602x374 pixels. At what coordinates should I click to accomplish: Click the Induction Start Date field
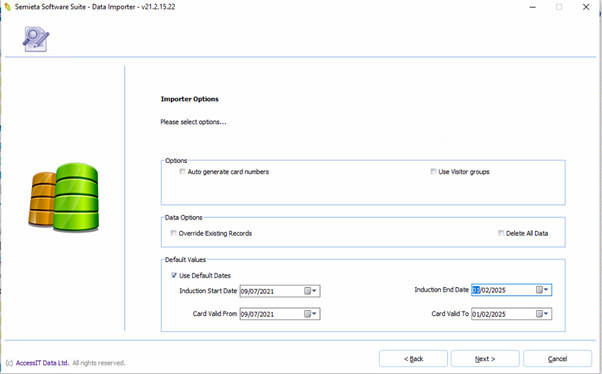point(280,291)
